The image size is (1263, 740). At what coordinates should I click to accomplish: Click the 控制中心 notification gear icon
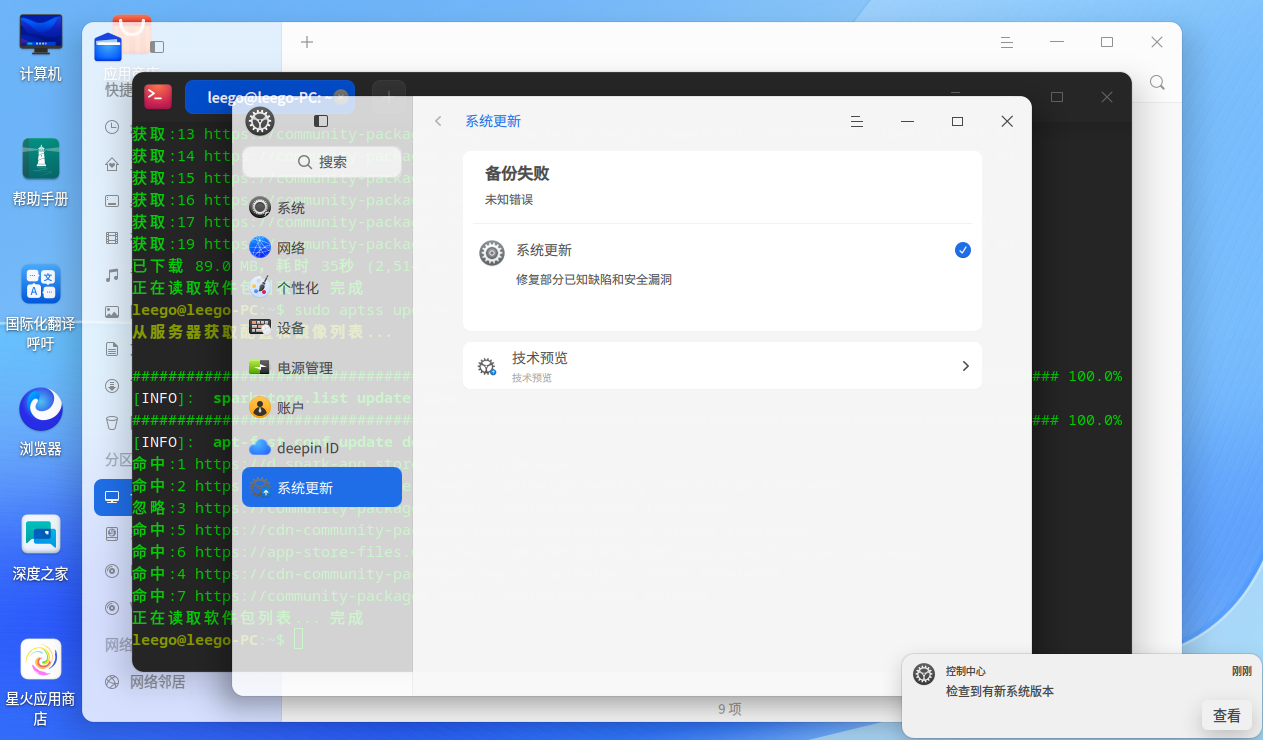(x=924, y=674)
